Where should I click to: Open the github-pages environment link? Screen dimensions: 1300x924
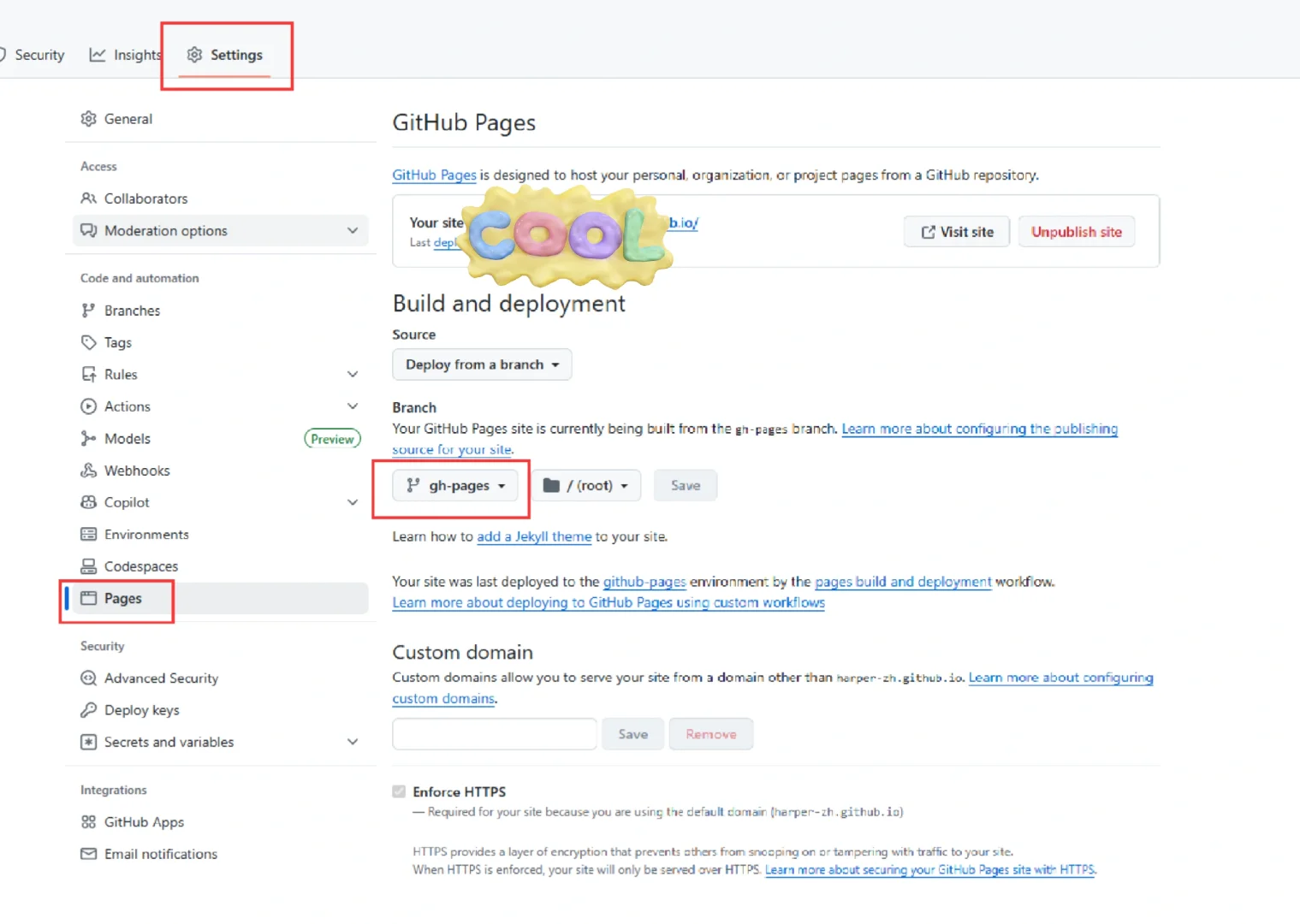click(644, 582)
